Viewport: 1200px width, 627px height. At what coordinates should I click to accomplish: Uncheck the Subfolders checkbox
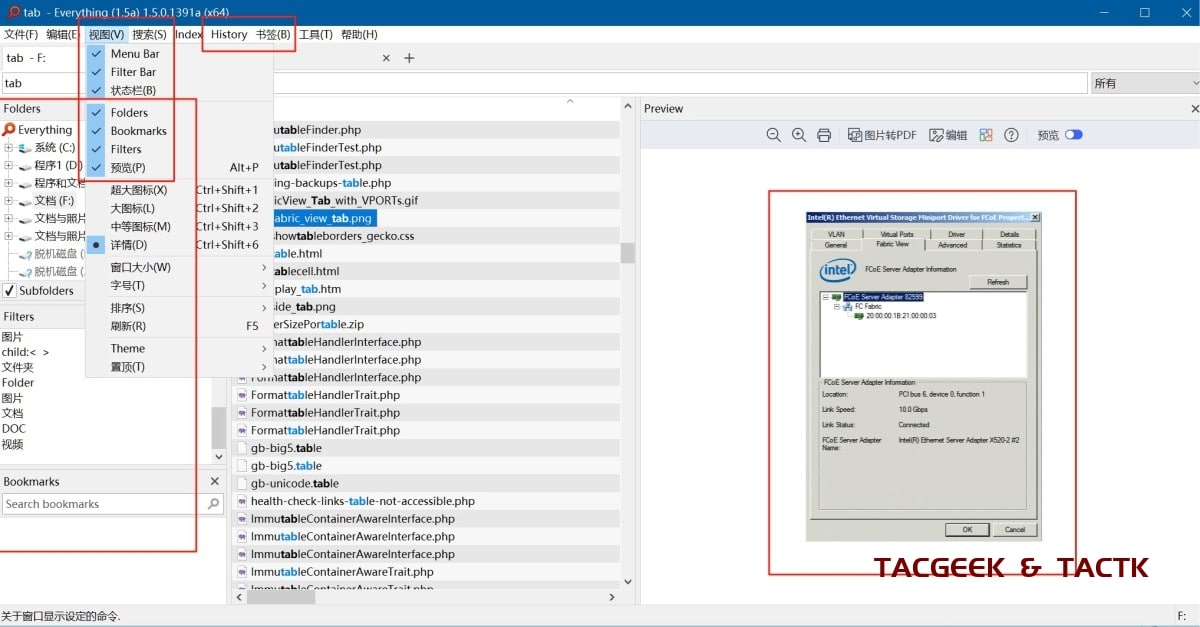coord(10,291)
